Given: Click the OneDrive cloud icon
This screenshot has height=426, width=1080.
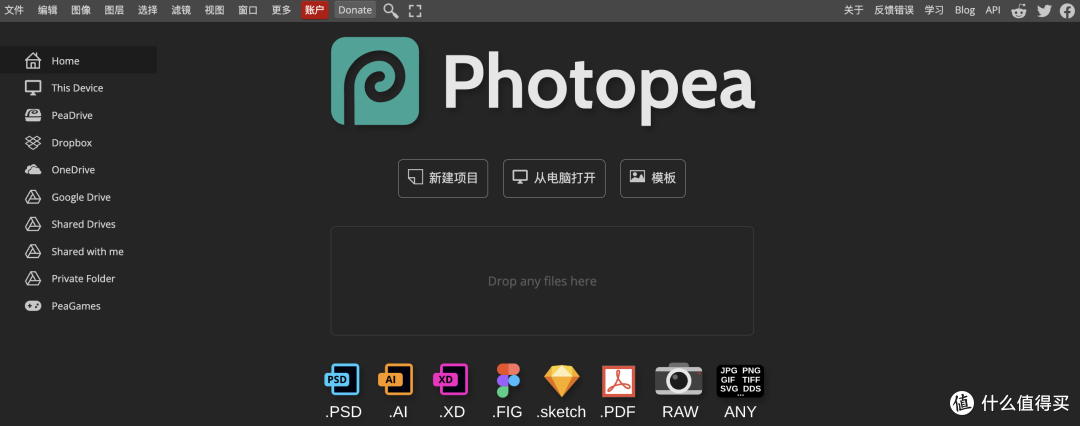Looking at the screenshot, I should click(x=33, y=170).
